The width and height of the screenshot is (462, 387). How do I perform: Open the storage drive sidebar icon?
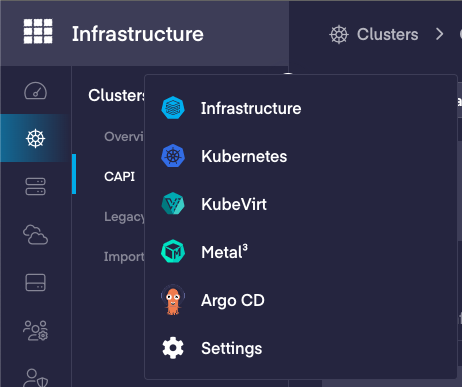coord(35,283)
